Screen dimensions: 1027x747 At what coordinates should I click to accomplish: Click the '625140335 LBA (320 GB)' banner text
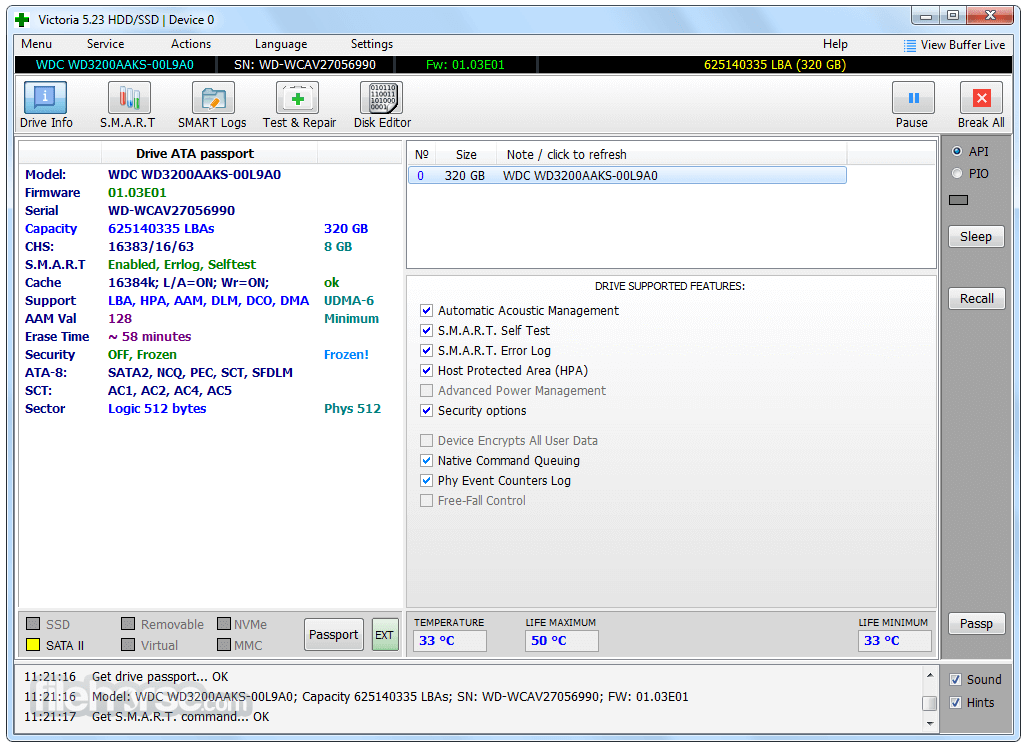coord(775,65)
